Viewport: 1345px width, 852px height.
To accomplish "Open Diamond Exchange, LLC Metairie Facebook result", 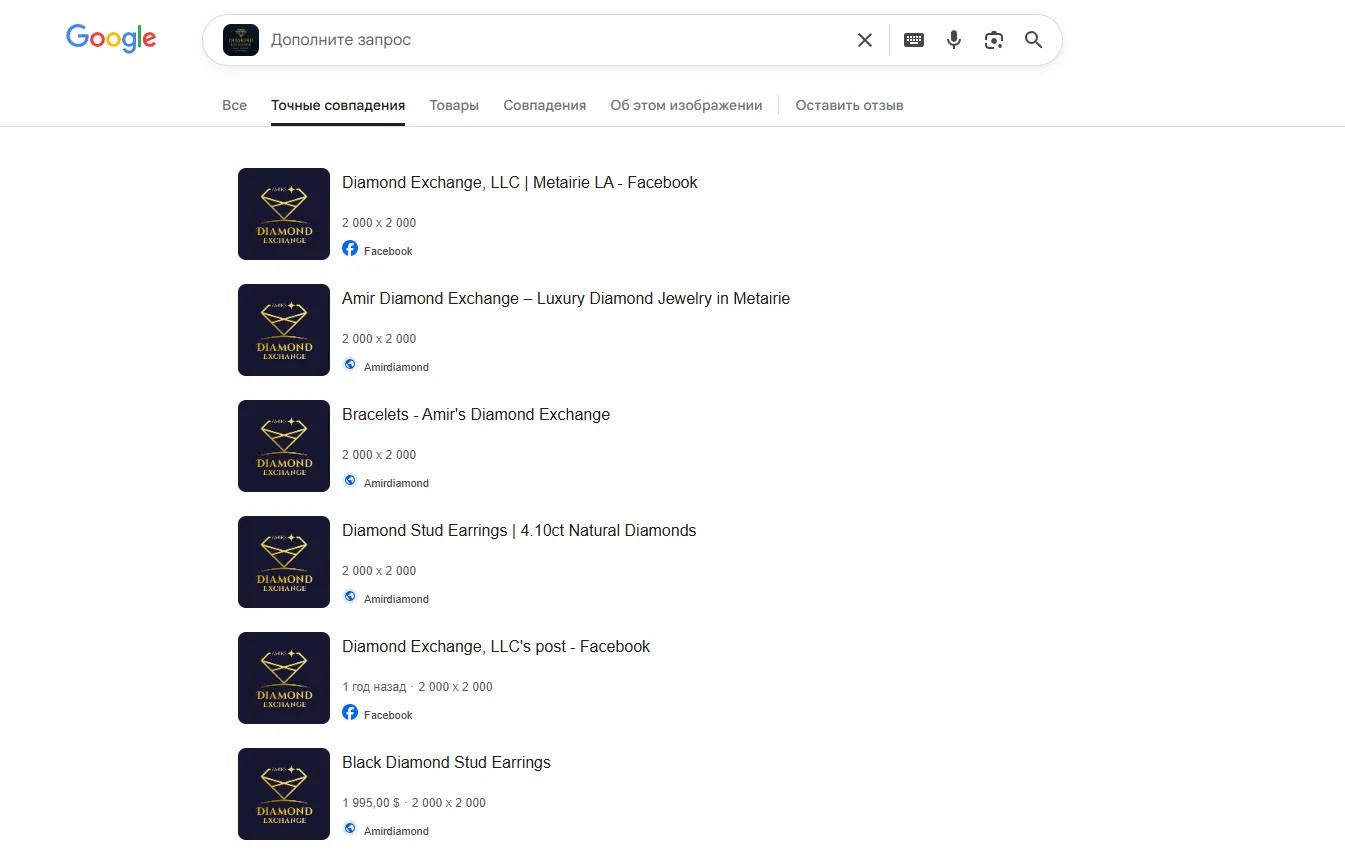I will 520,182.
